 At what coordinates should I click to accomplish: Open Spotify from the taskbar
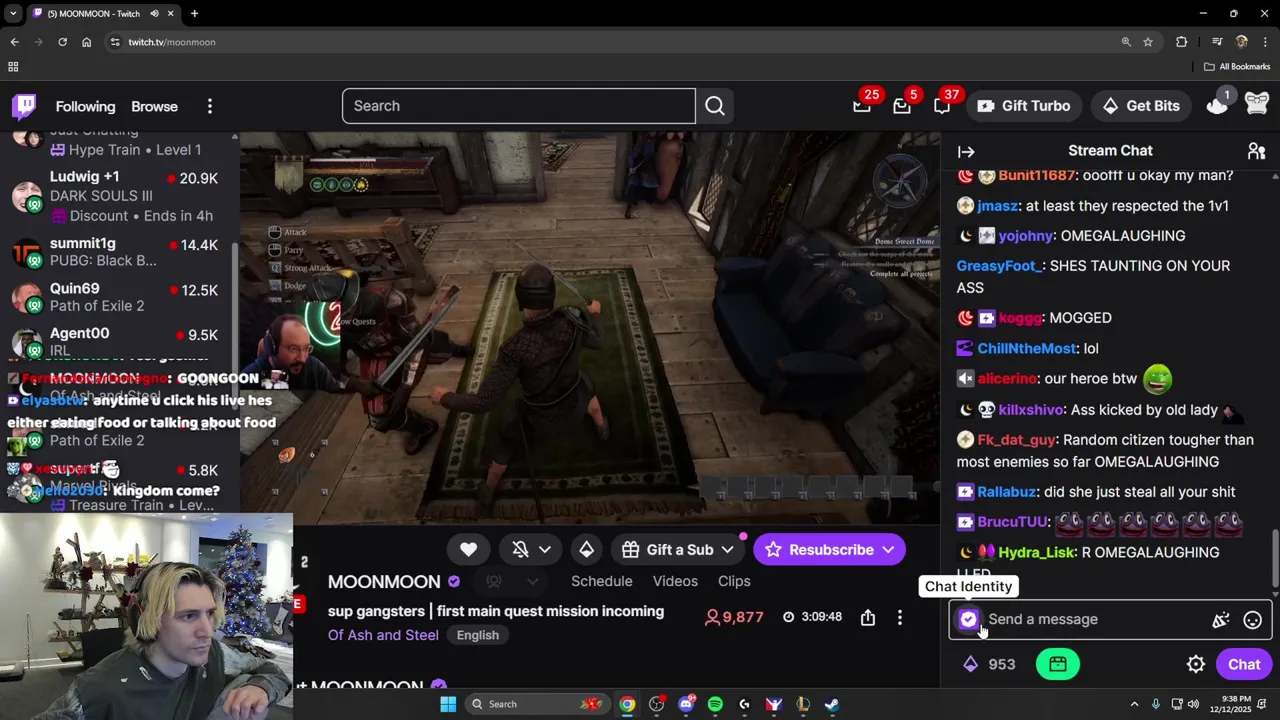715,704
